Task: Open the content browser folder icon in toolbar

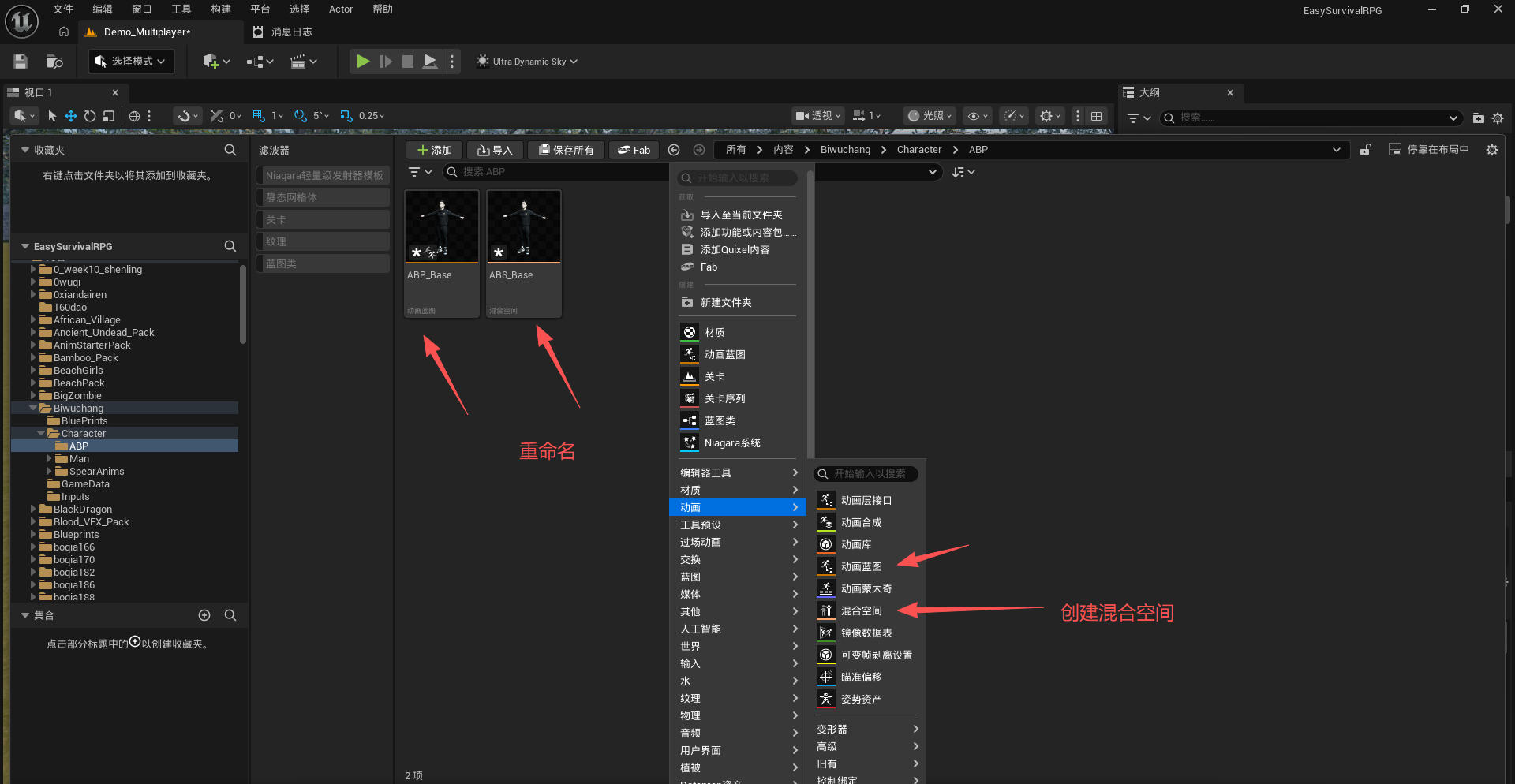Action: point(54,62)
